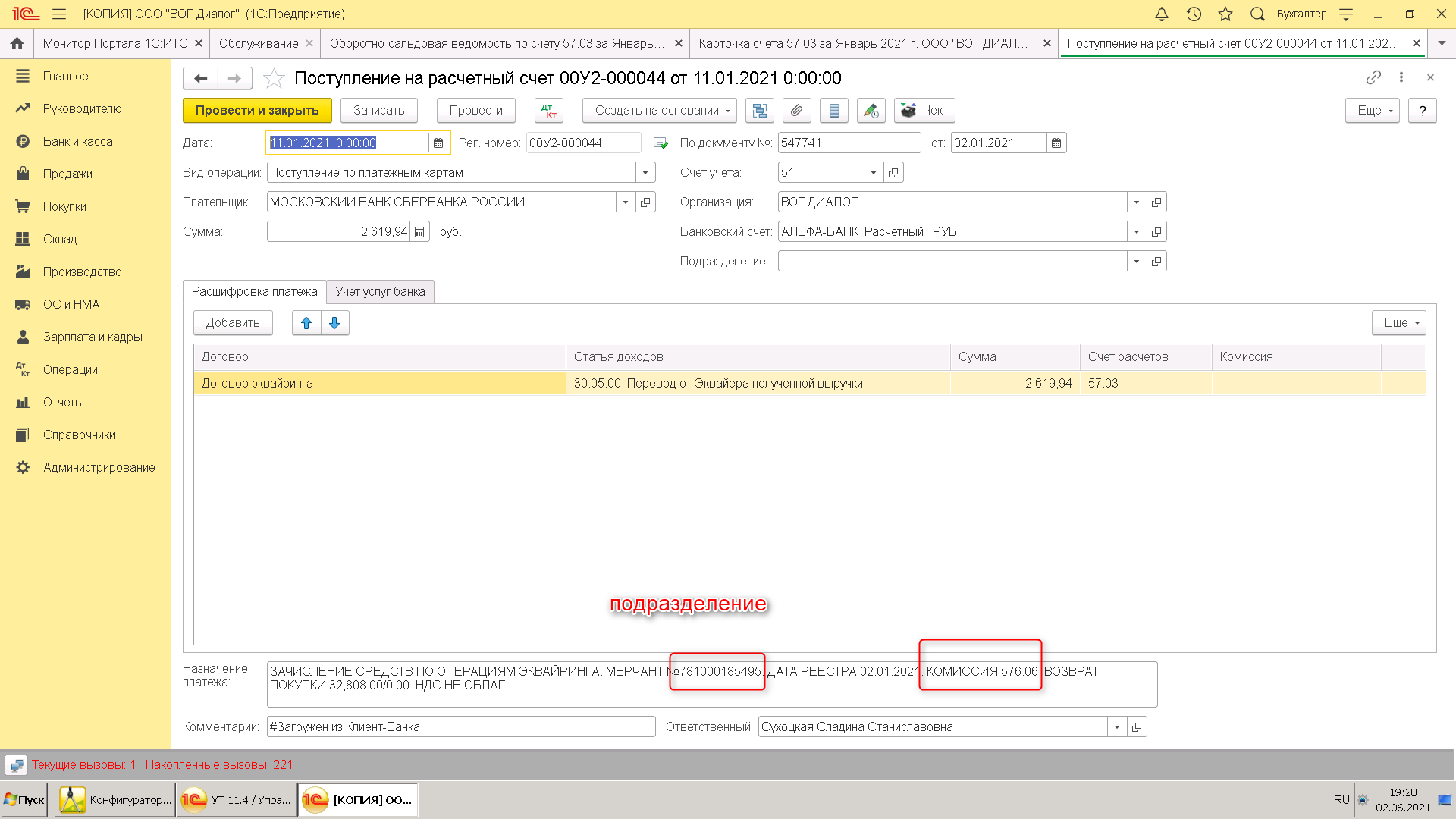Click the Добавить button
1456x819 pixels.
click(x=233, y=323)
